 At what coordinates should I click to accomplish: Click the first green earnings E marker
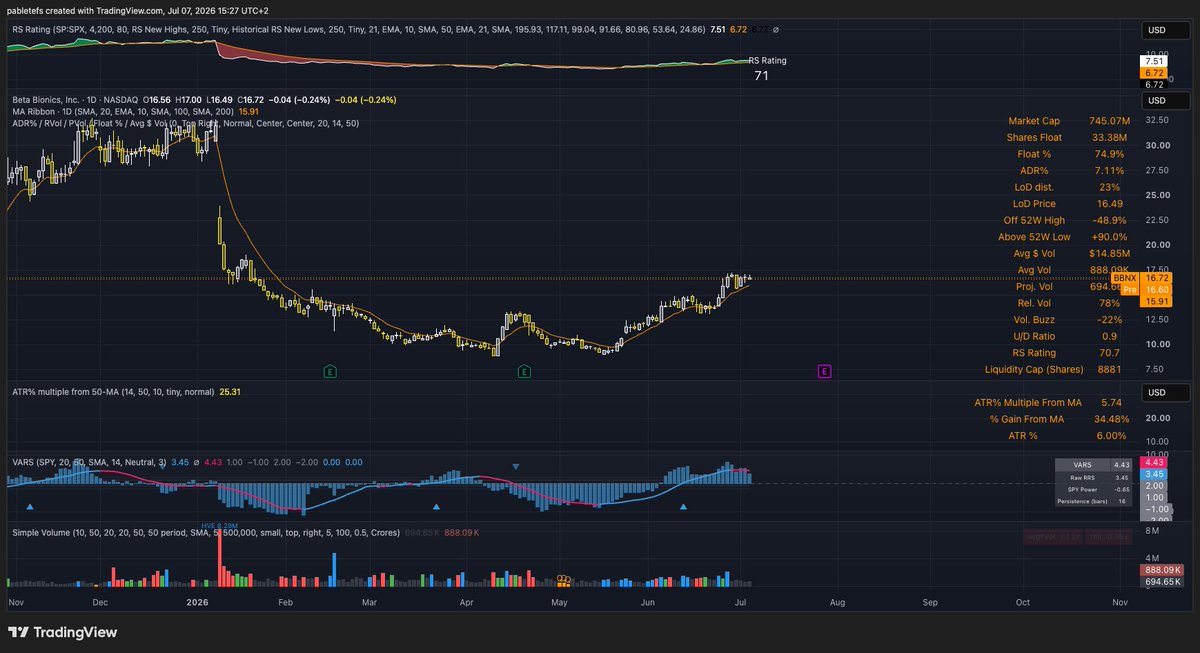pos(329,372)
